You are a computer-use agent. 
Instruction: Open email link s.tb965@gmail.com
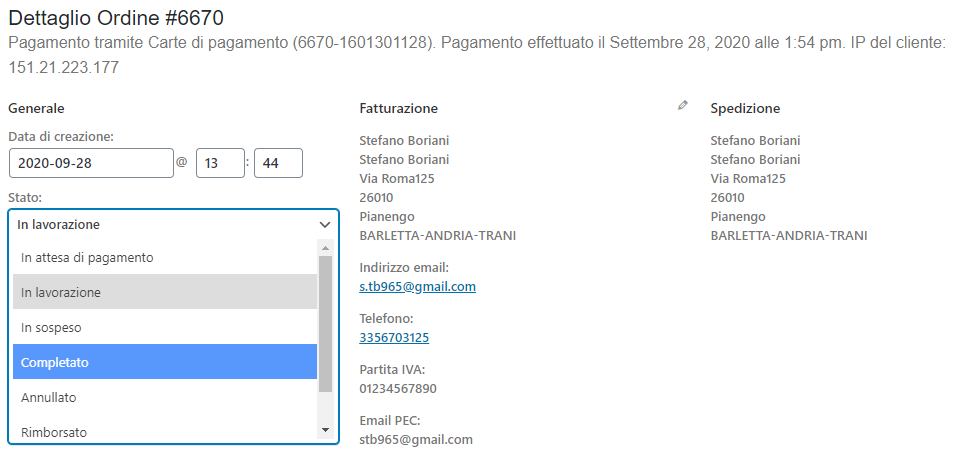417,286
